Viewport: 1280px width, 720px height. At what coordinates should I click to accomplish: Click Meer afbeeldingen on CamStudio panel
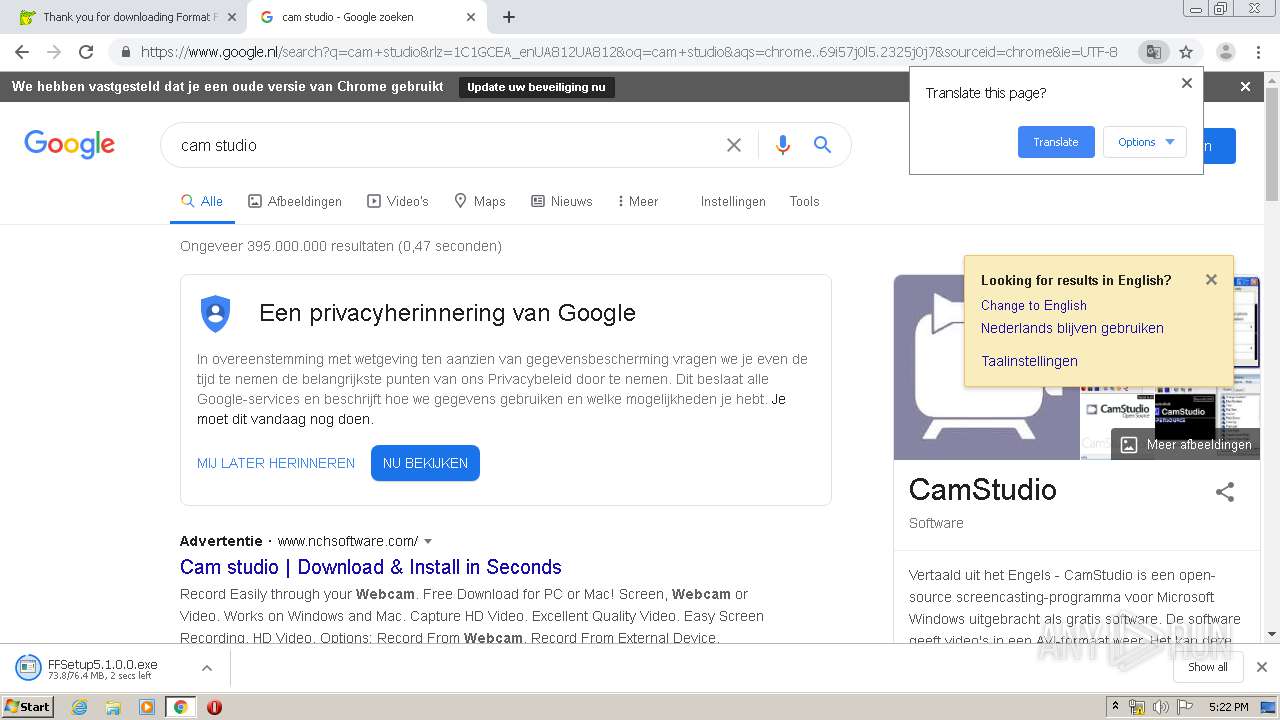point(1186,444)
